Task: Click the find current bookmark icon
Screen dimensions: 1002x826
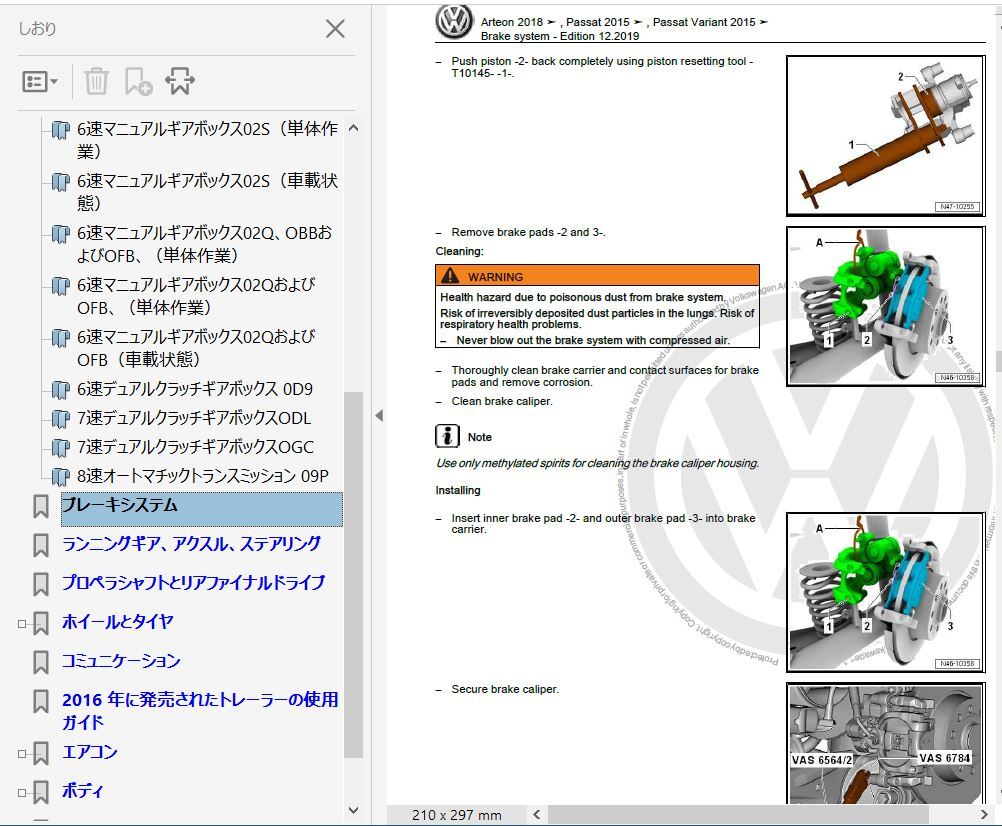Action: click(x=180, y=81)
